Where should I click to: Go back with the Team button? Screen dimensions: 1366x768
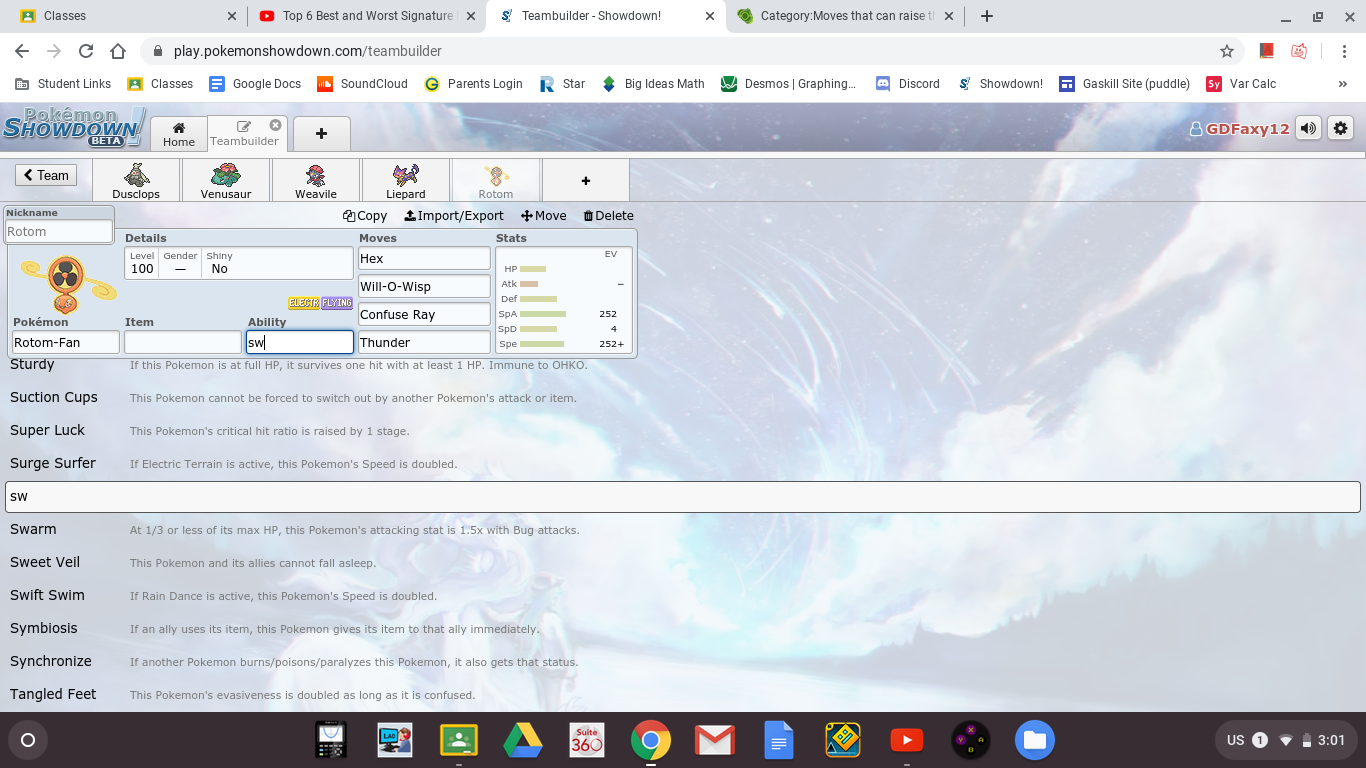coord(46,175)
